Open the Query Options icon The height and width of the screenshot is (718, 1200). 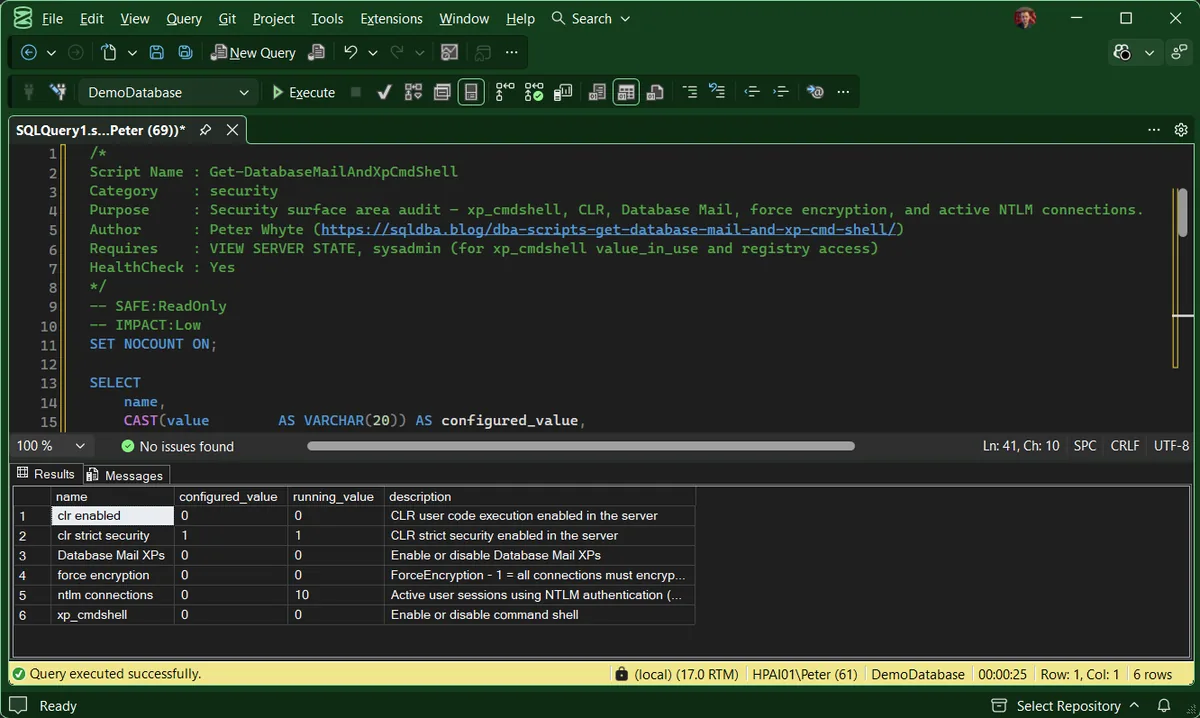(x=442, y=92)
